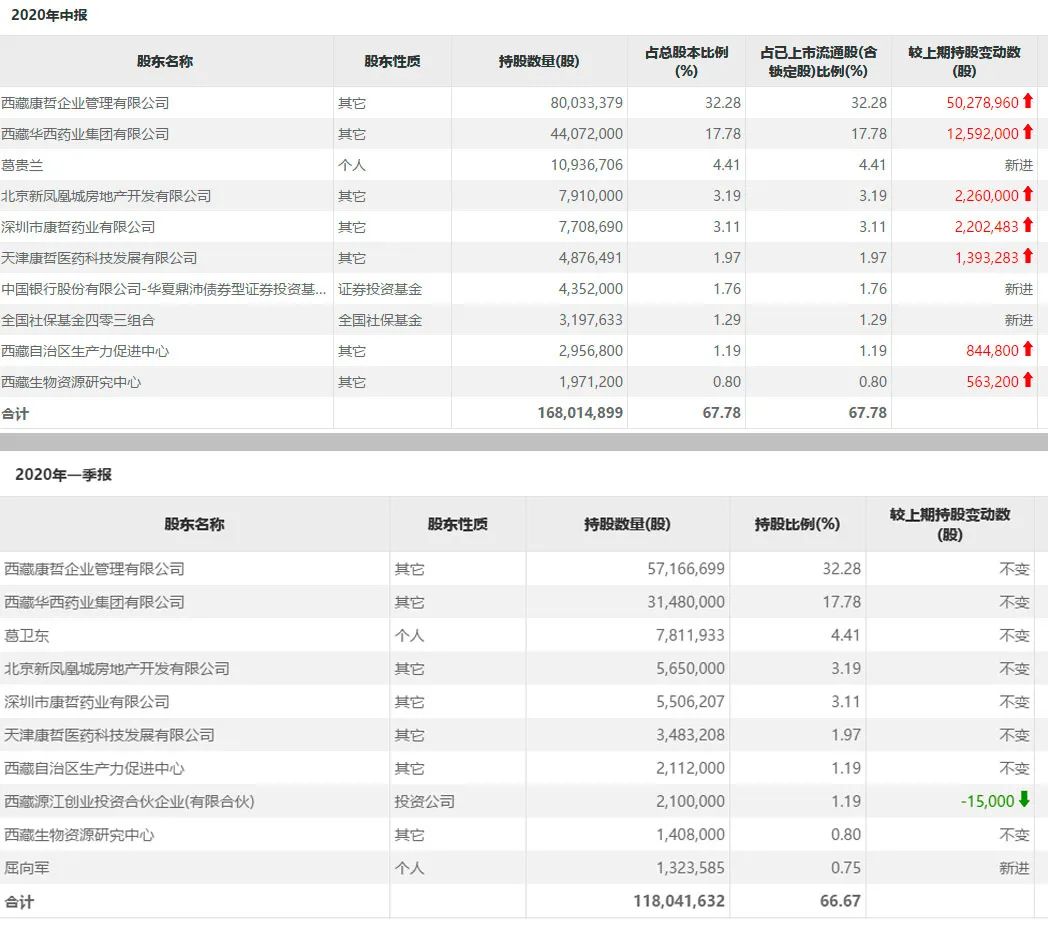Click the holding value 31,480,000
Image resolution: width=1048 pixels, height=928 pixels.
(x=686, y=602)
